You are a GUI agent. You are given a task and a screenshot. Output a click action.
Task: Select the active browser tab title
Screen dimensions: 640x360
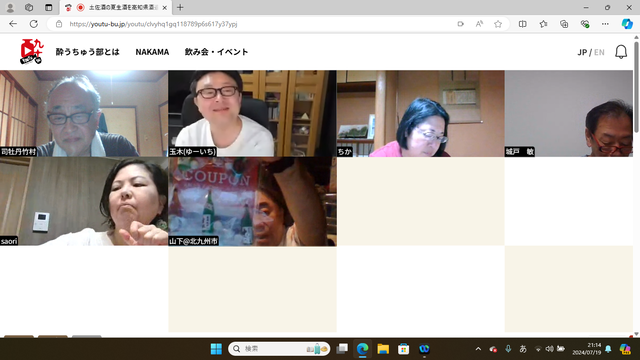click(122, 8)
